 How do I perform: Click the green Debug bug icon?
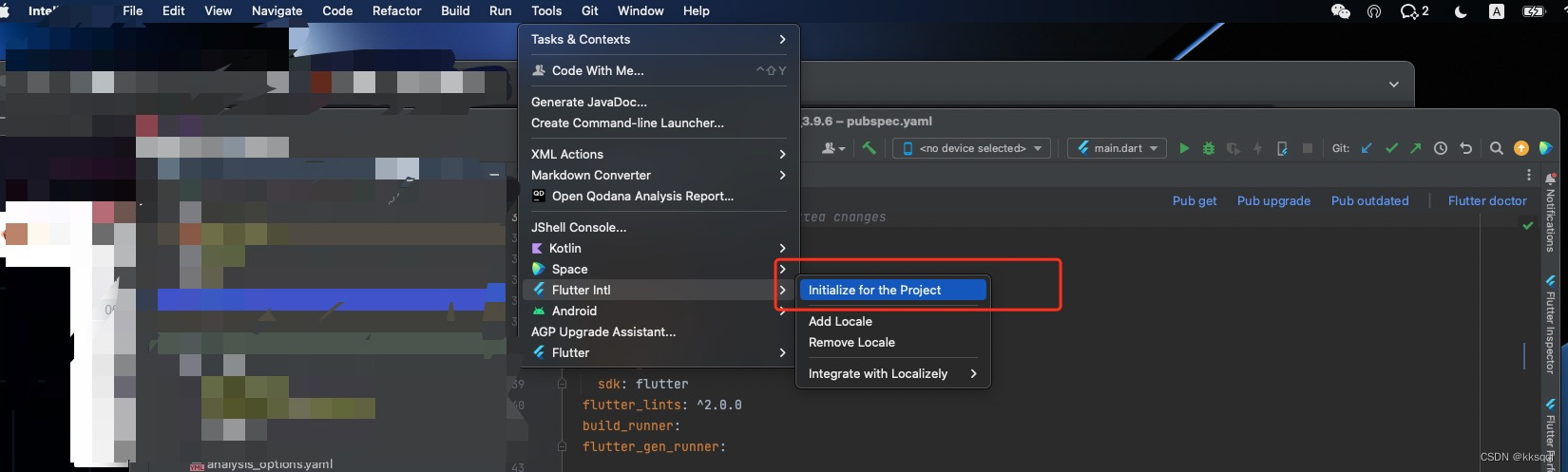click(x=1209, y=148)
